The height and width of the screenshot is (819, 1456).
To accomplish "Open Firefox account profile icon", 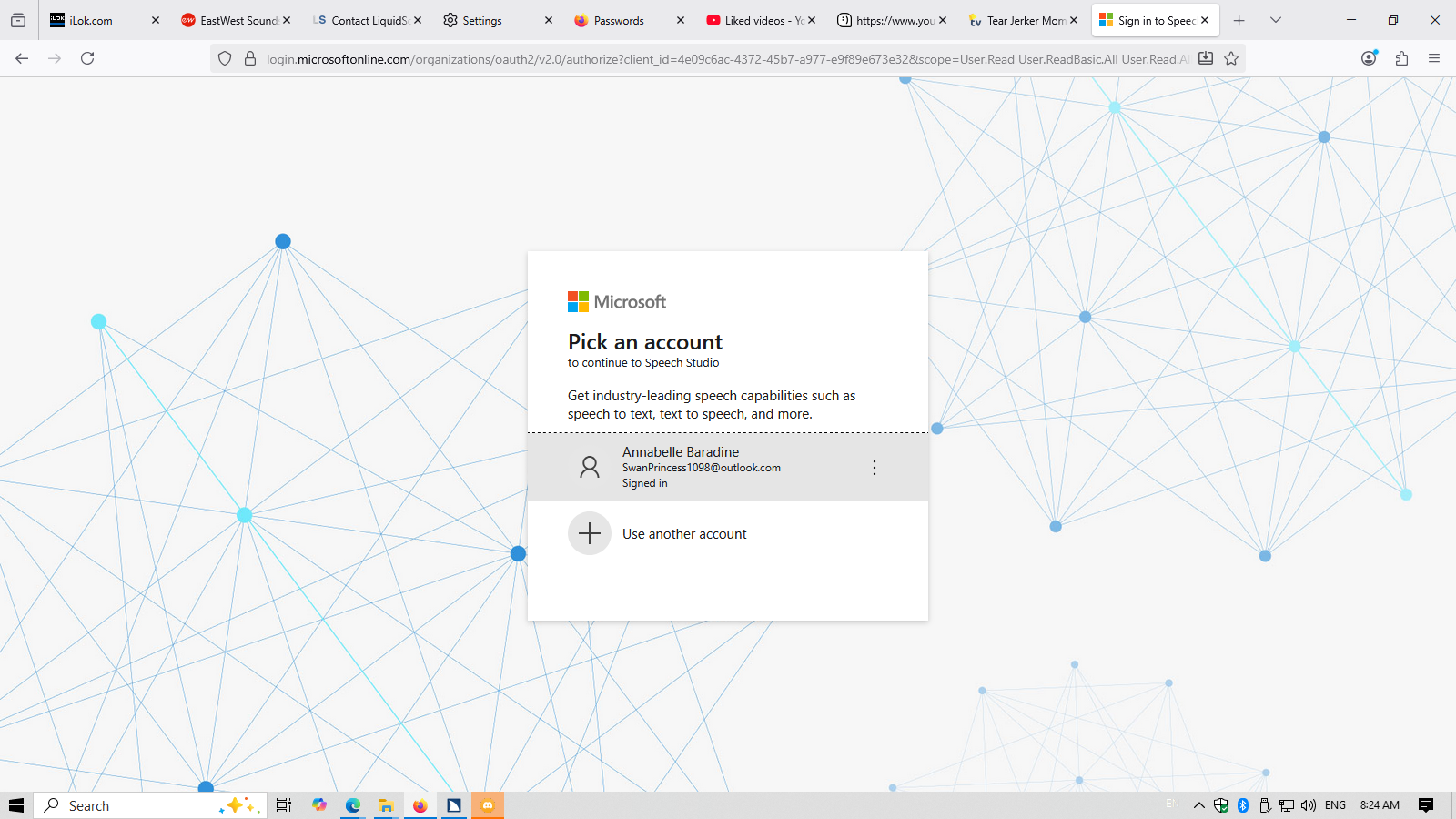I will [x=1369, y=58].
